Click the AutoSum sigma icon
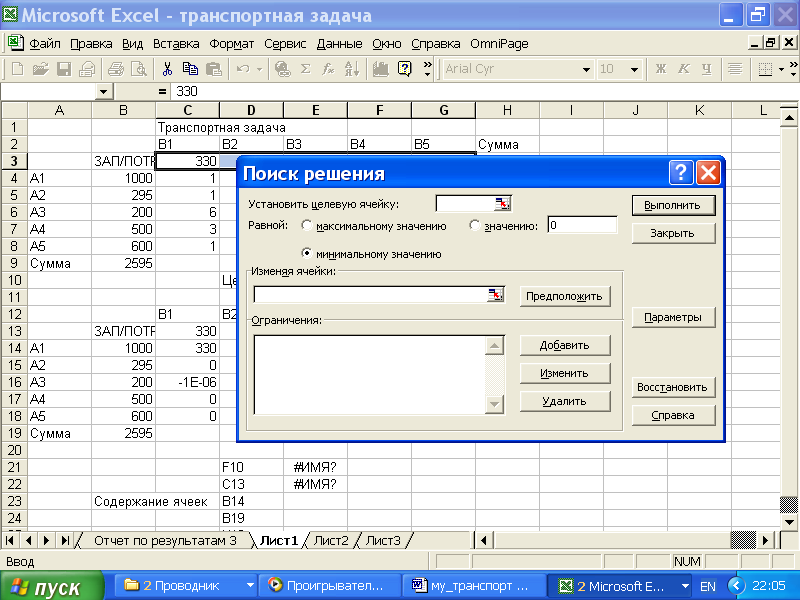The height and width of the screenshot is (600, 800). click(x=305, y=68)
